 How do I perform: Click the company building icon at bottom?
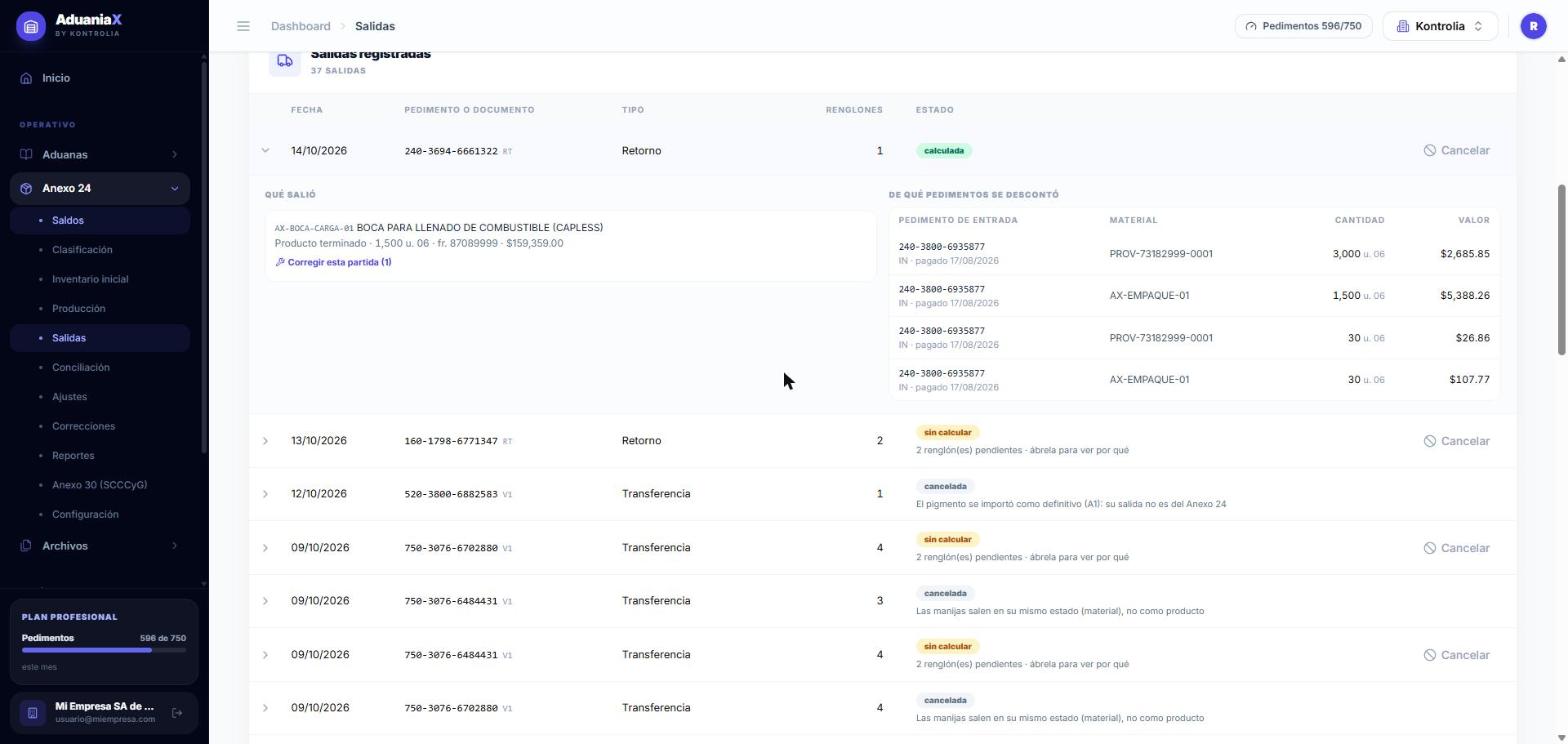[x=32, y=713]
